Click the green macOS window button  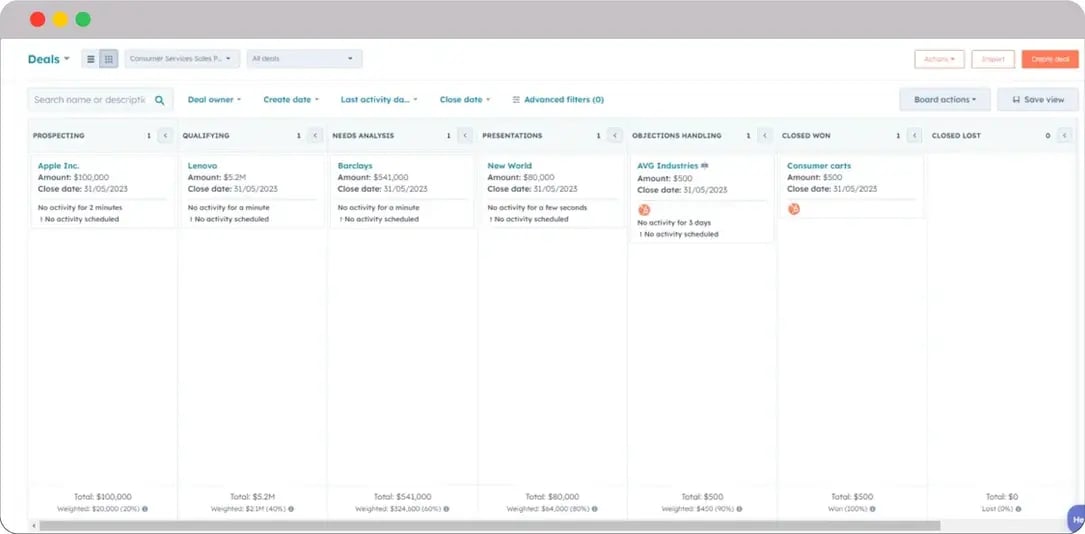point(83,19)
